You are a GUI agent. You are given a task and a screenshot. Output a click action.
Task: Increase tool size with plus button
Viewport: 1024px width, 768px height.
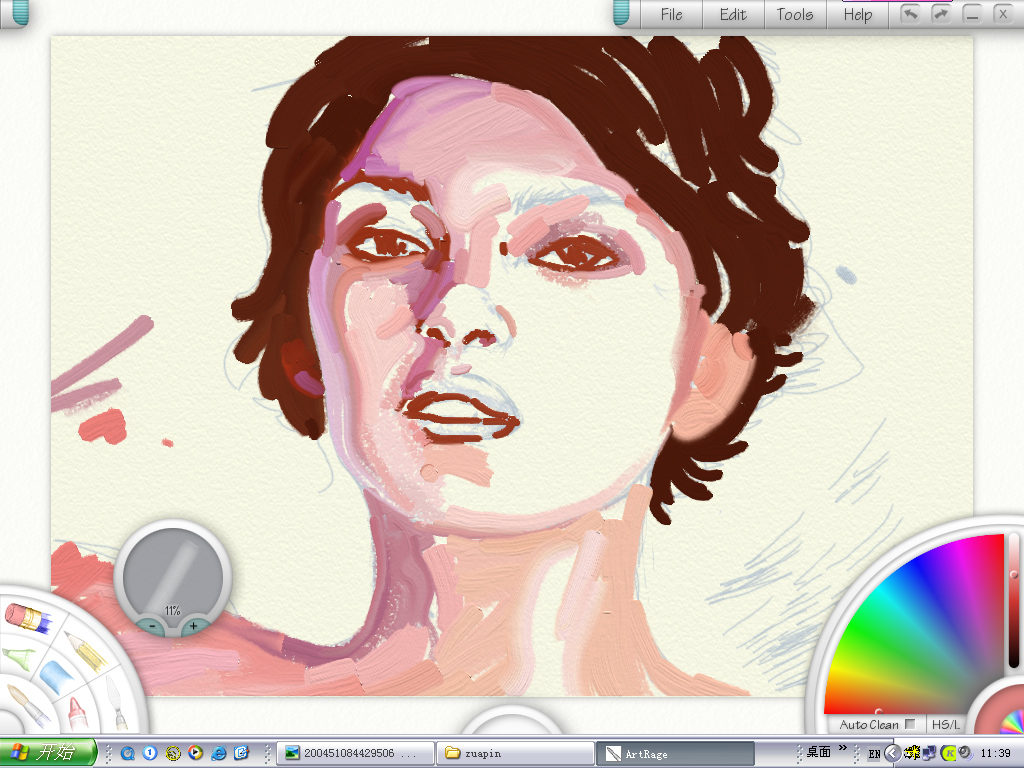[193, 626]
